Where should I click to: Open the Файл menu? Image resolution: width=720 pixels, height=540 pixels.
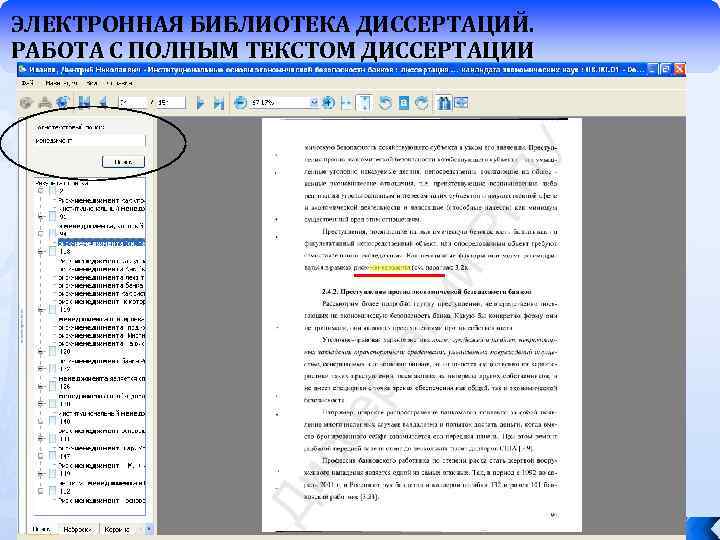28,83
